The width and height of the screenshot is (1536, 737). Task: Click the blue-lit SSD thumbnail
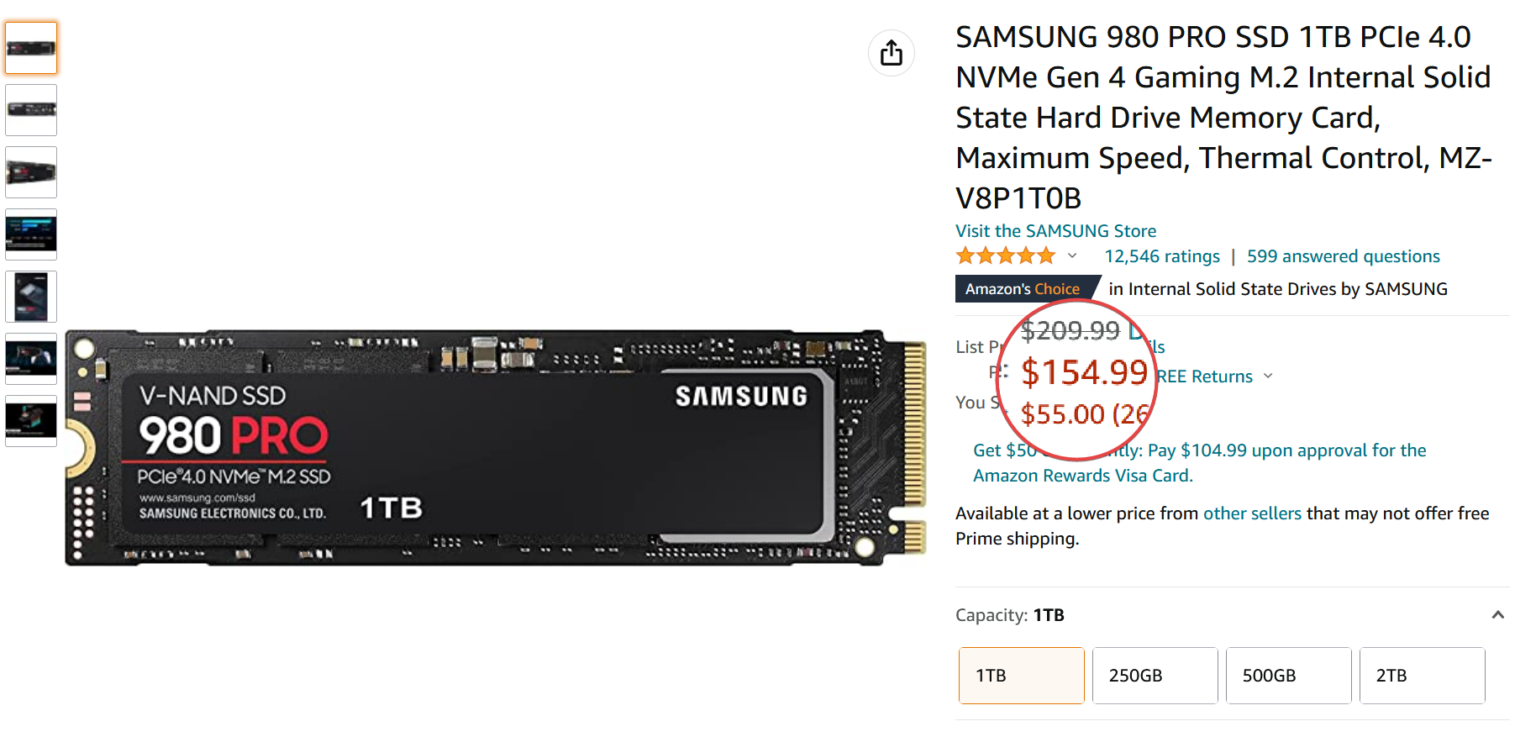[31, 233]
